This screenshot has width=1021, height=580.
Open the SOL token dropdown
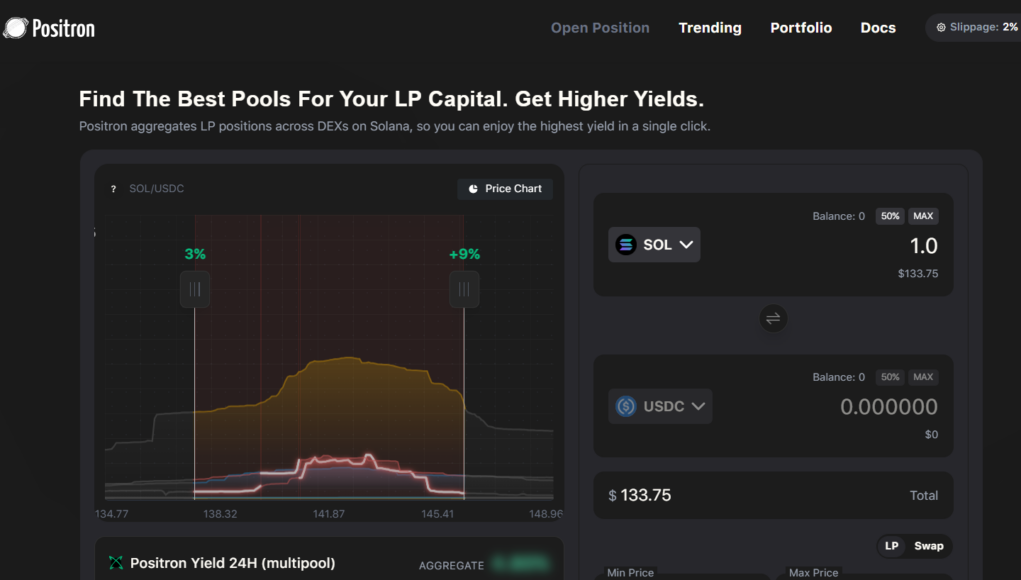click(685, 245)
